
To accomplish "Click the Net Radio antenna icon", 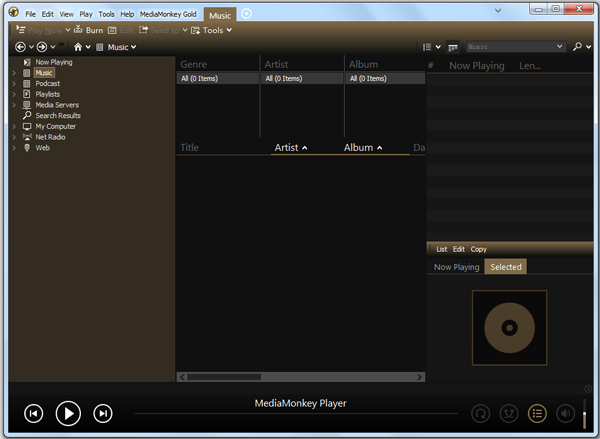I will [27, 137].
